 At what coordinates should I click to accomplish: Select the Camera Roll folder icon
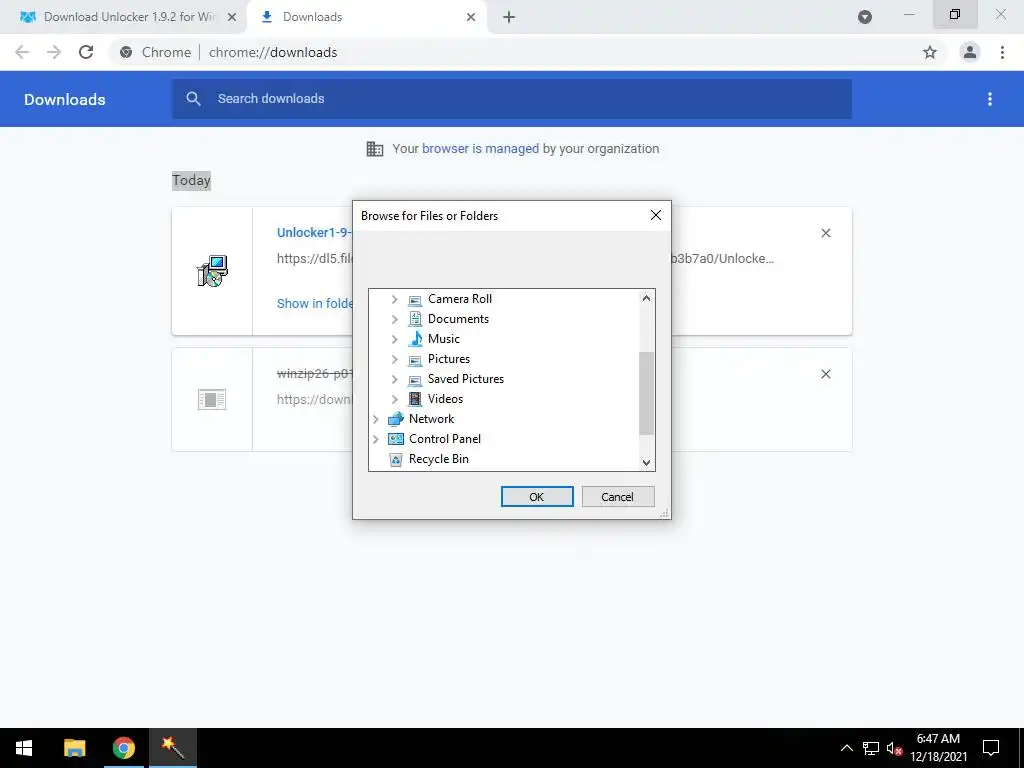[x=415, y=300]
